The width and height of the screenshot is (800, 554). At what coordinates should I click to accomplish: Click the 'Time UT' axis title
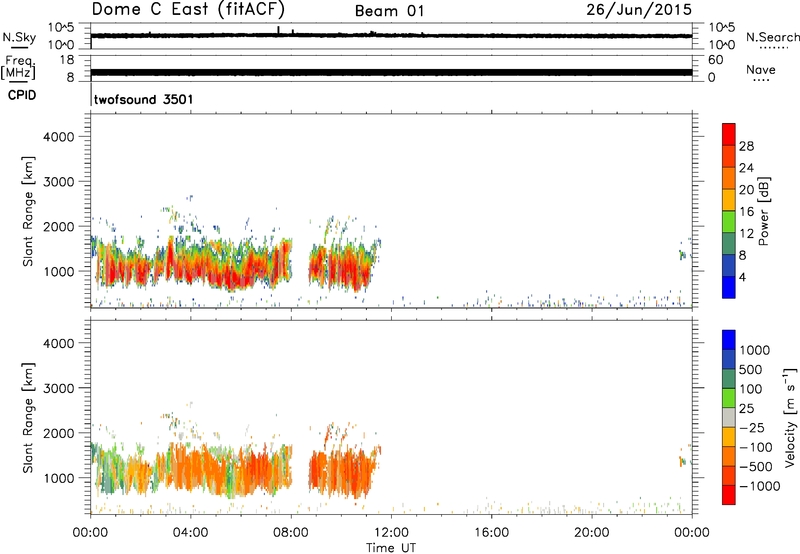click(x=391, y=548)
